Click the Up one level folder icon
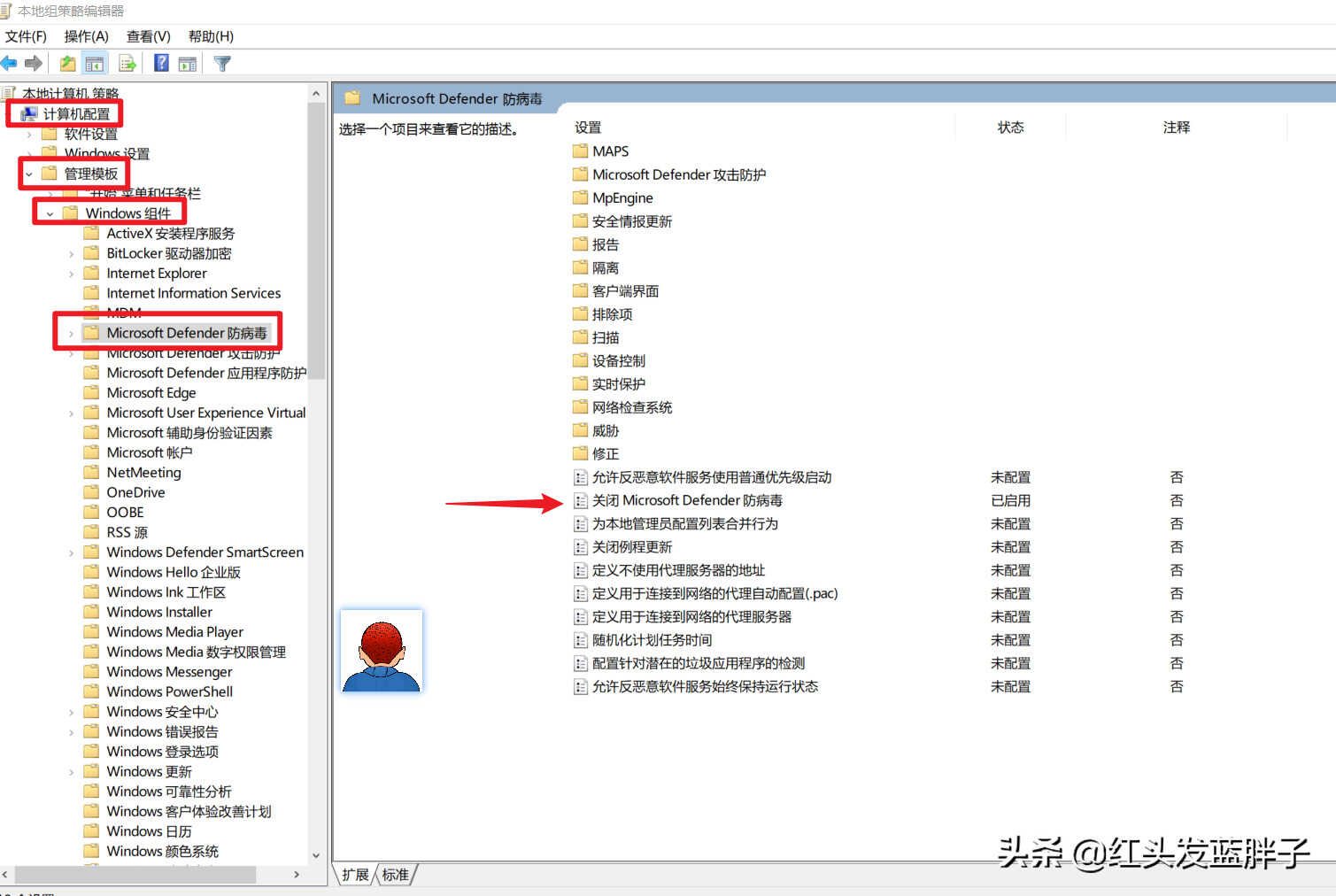 pyautogui.click(x=67, y=63)
